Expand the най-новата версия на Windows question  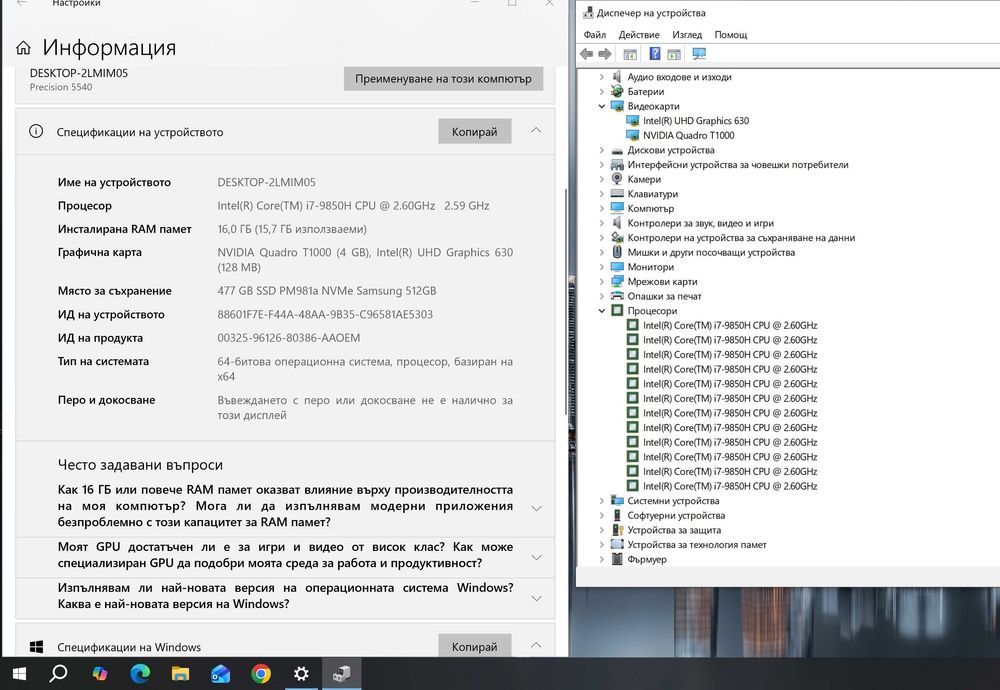[x=536, y=598]
